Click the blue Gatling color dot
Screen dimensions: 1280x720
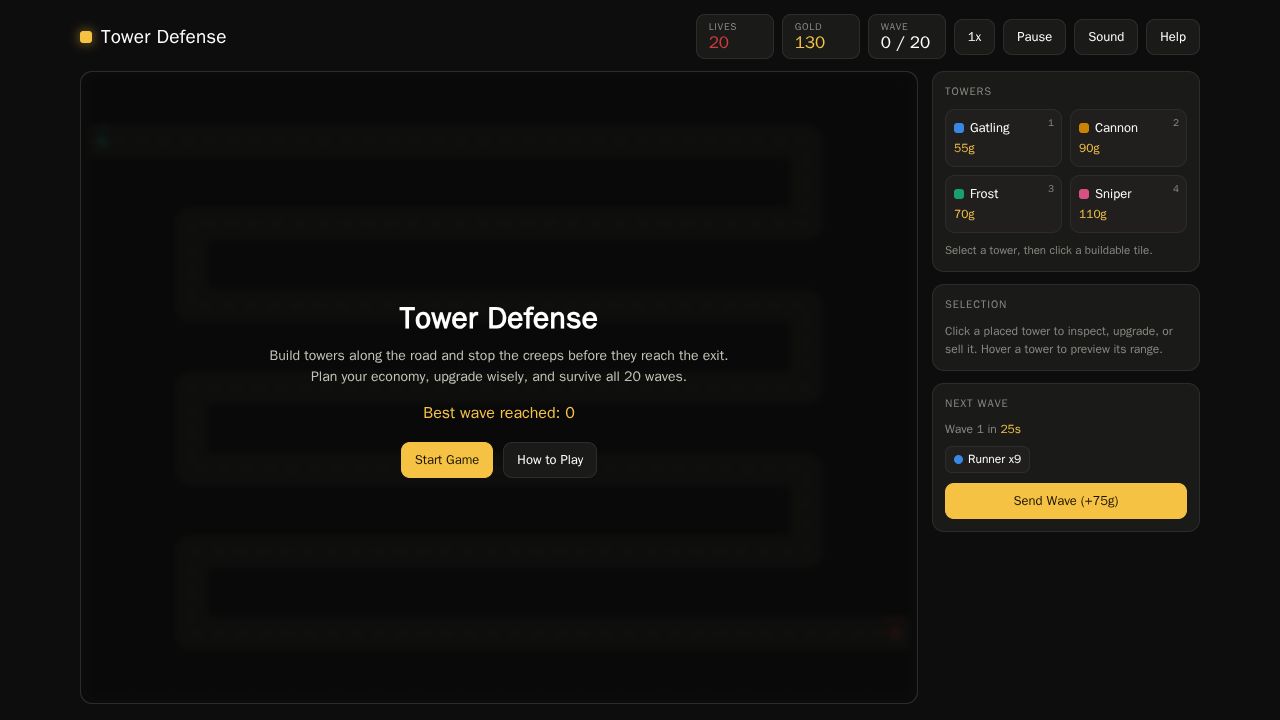click(x=959, y=128)
